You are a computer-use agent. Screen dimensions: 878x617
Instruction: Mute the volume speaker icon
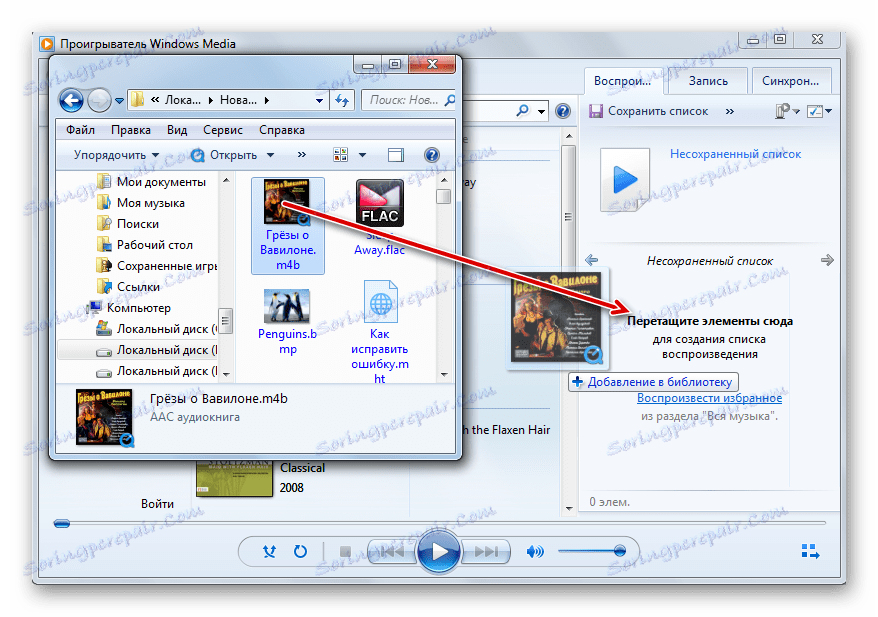point(535,552)
